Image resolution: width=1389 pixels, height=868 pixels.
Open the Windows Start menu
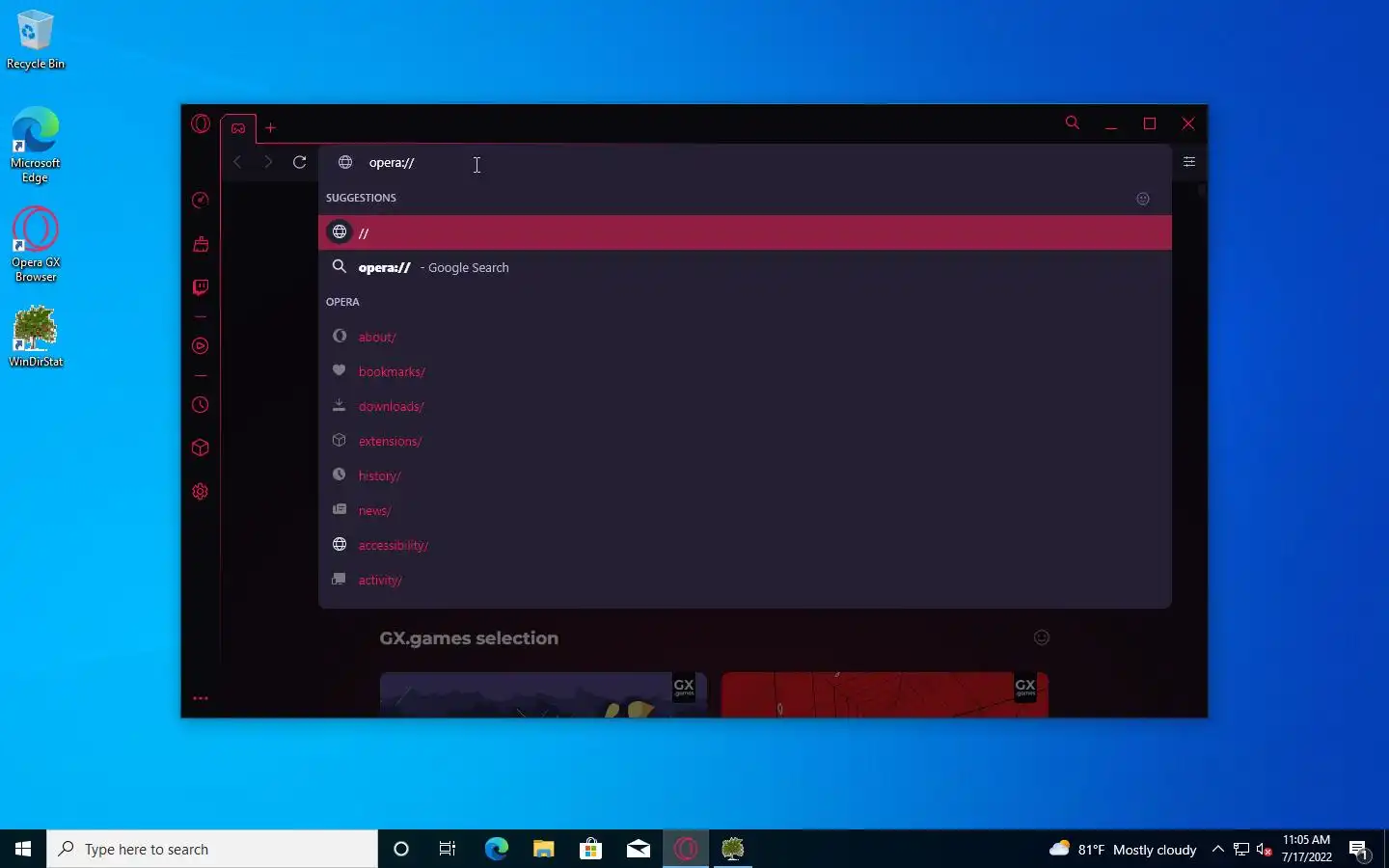pos(23,849)
